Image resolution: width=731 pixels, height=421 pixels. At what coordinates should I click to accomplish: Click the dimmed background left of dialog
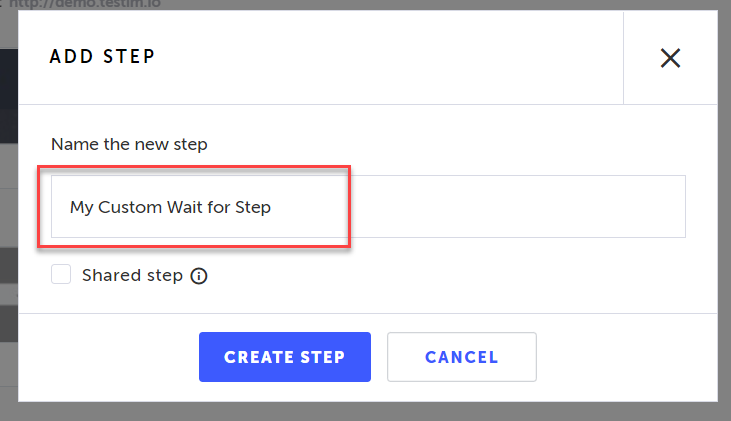click(8, 200)
